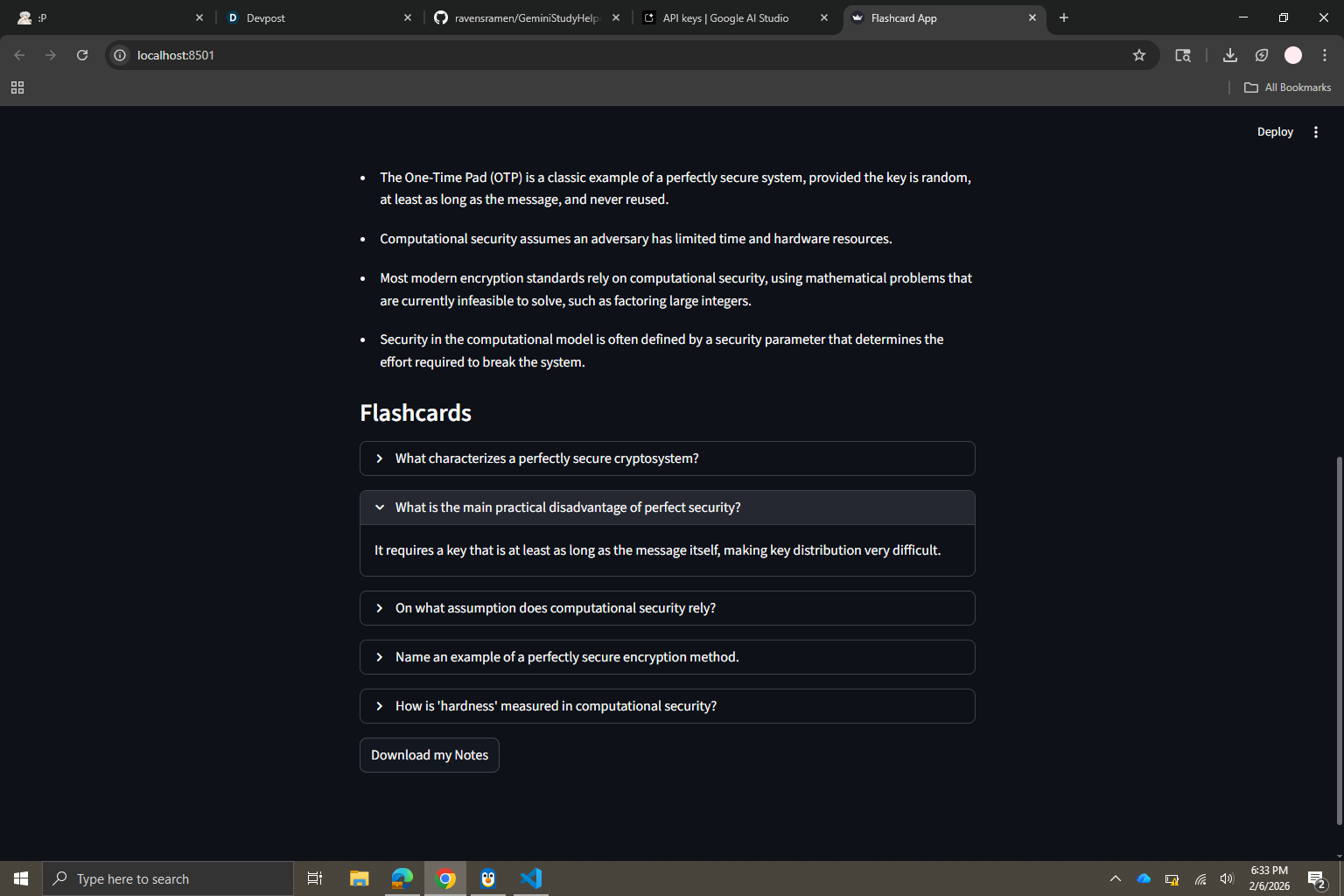Open Windows Start menu

(21, 878)
